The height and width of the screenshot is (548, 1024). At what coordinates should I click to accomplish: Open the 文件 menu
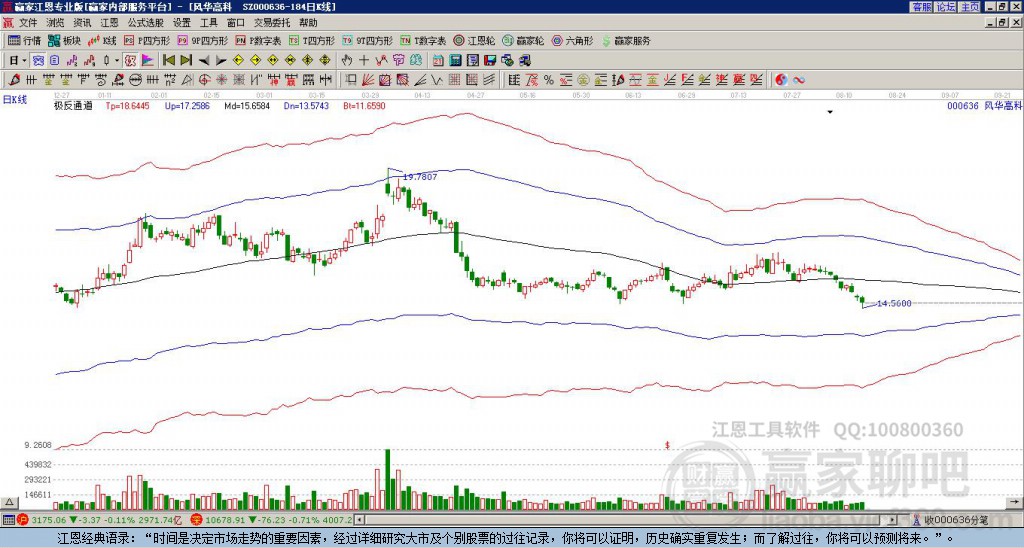point(28,23)
